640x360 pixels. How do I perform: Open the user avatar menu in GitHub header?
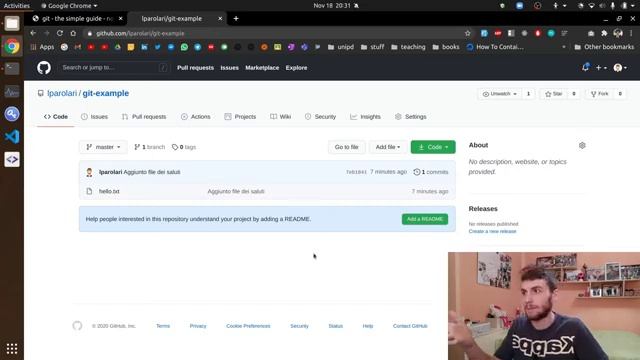click(620, 68)
